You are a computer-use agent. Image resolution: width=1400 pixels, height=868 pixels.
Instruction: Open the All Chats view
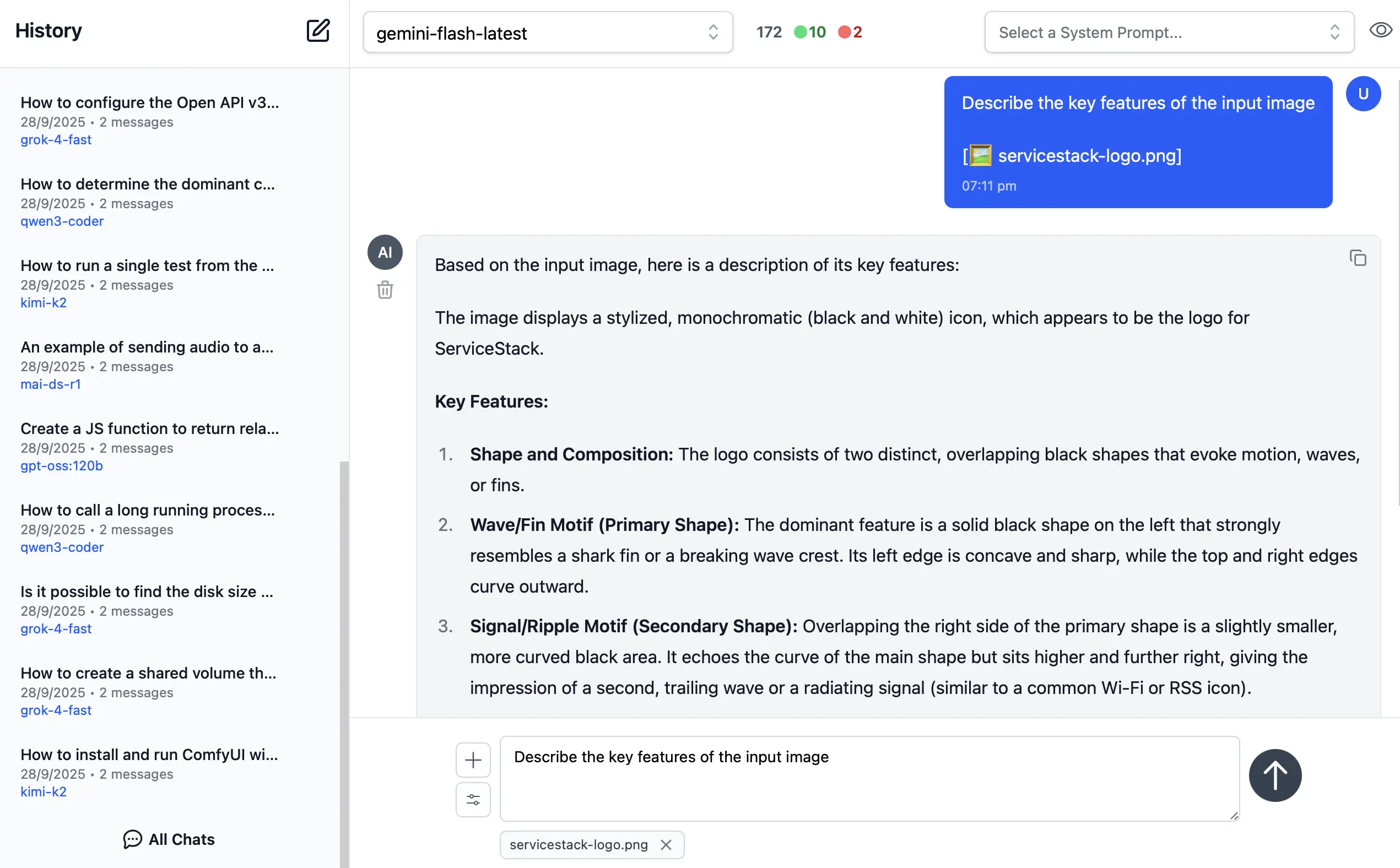click(169, 839)
